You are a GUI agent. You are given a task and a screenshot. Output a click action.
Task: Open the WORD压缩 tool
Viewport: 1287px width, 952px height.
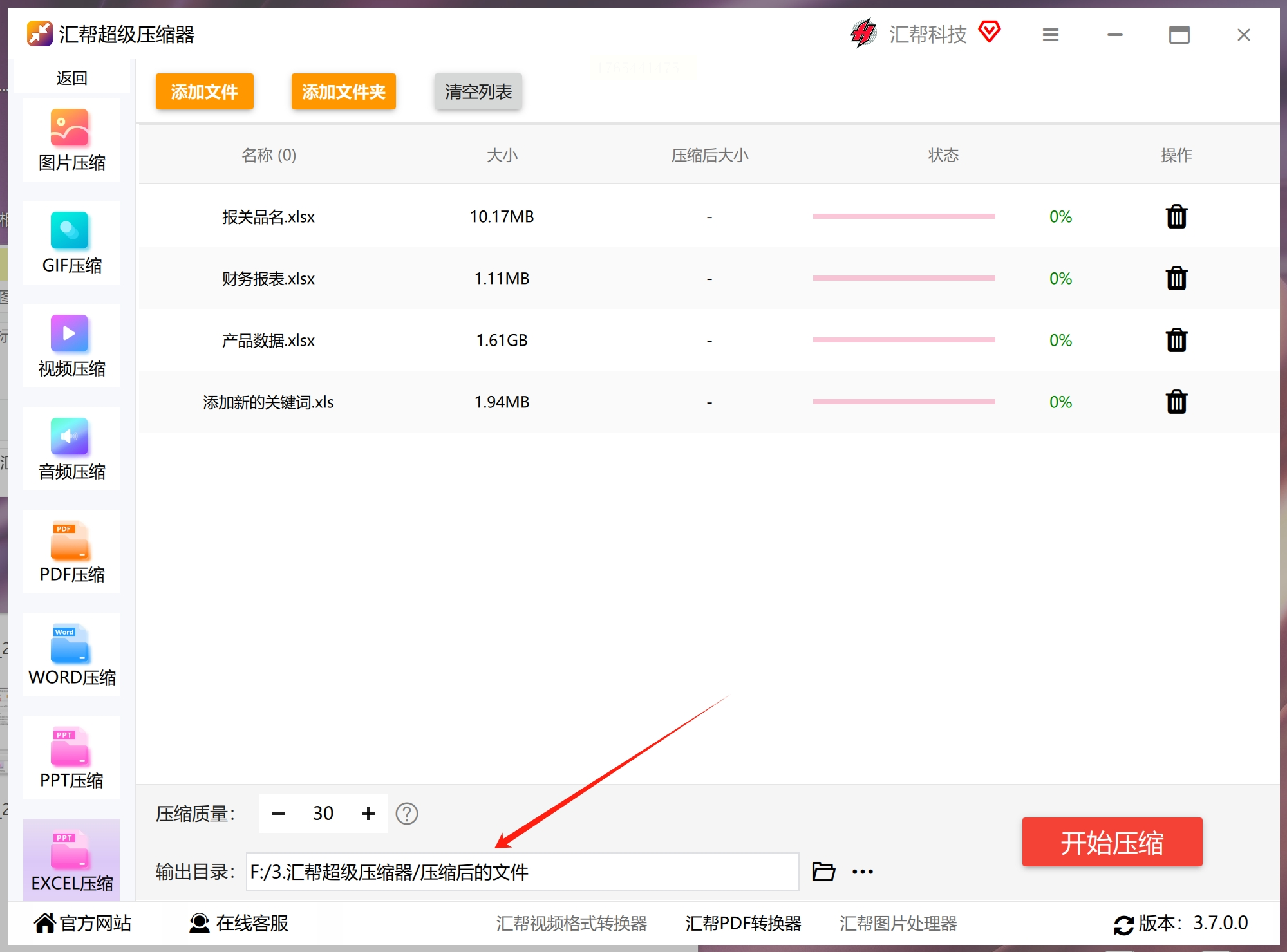point(71,655)
